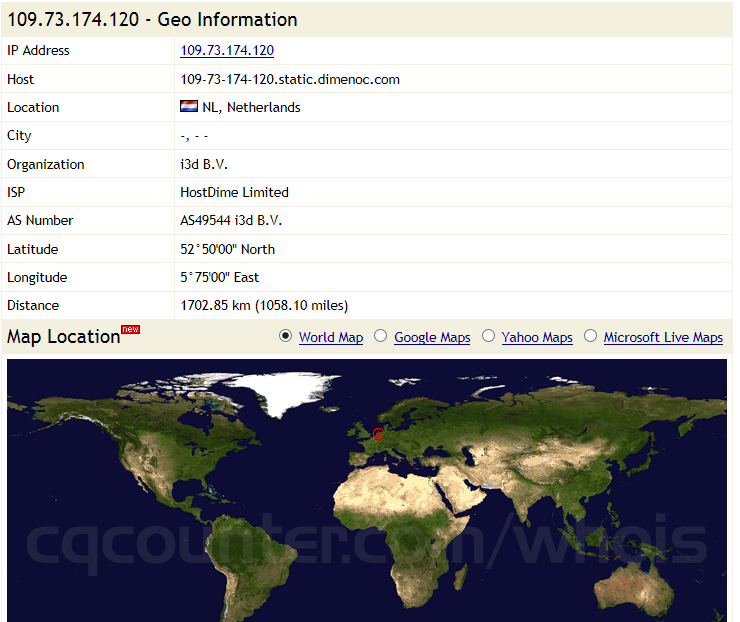The height and width of the screenshot is (622, 740).
Task: Click the 'Distance' row label
Action: (x=33, y=305)
